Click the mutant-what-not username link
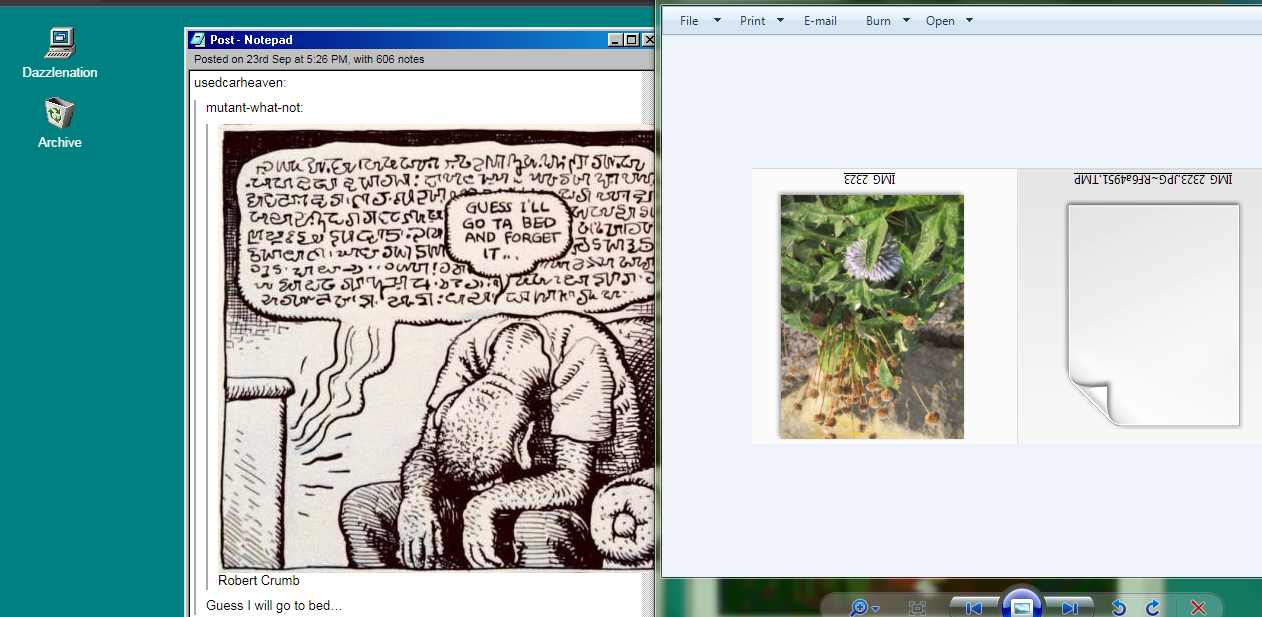Viewport: 1262px width, 617px height. pos(254,107)
